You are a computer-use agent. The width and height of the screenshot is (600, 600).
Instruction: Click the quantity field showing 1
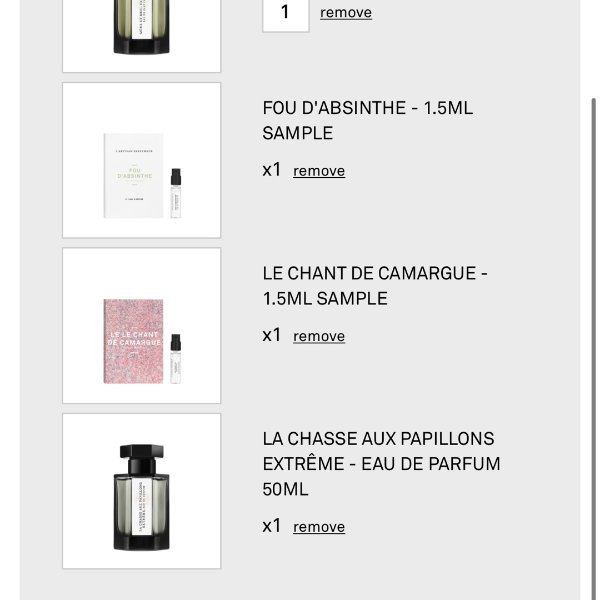[x=285, y=15]
